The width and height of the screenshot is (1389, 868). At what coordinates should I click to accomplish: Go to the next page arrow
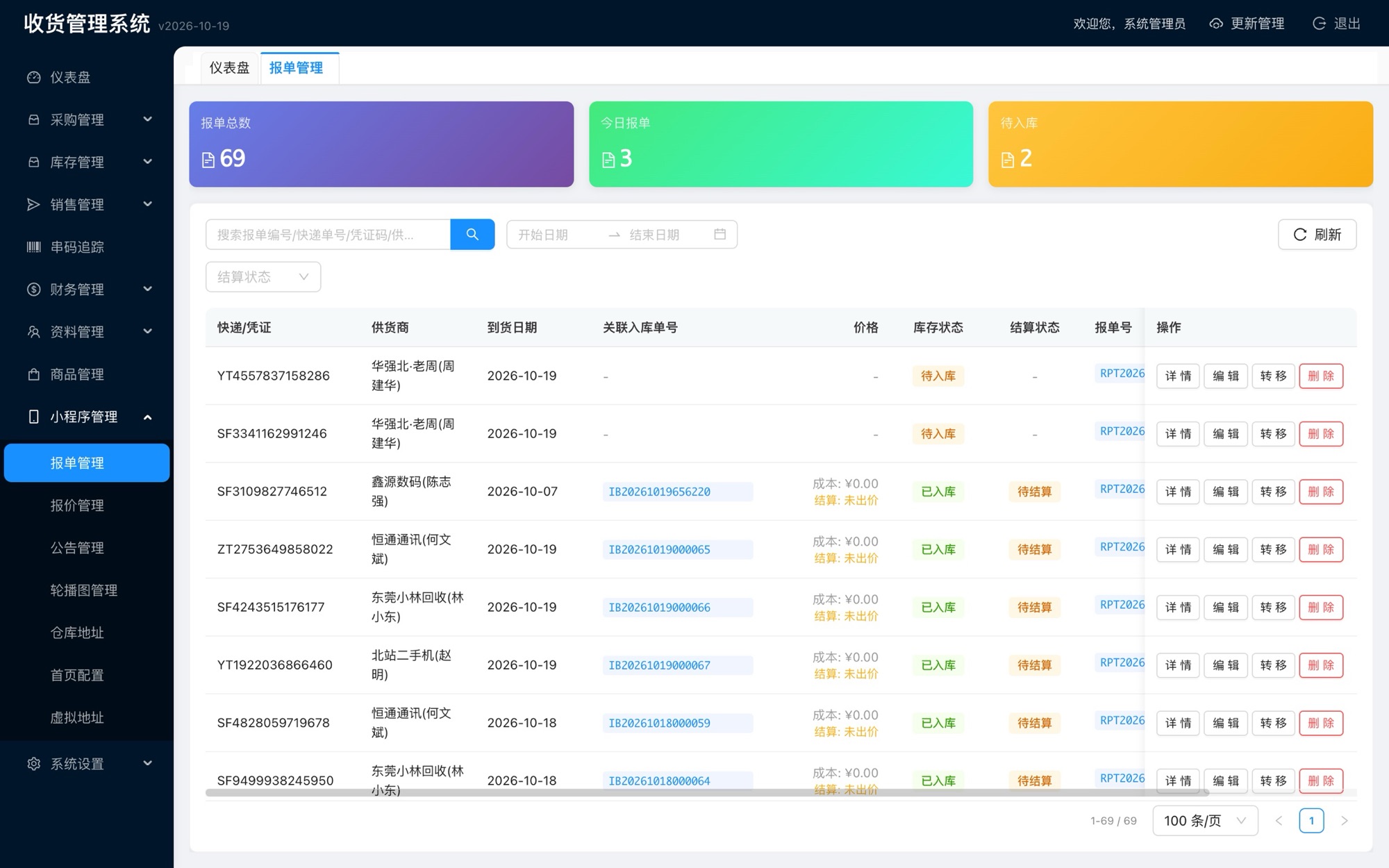[x=1344, y=821]
